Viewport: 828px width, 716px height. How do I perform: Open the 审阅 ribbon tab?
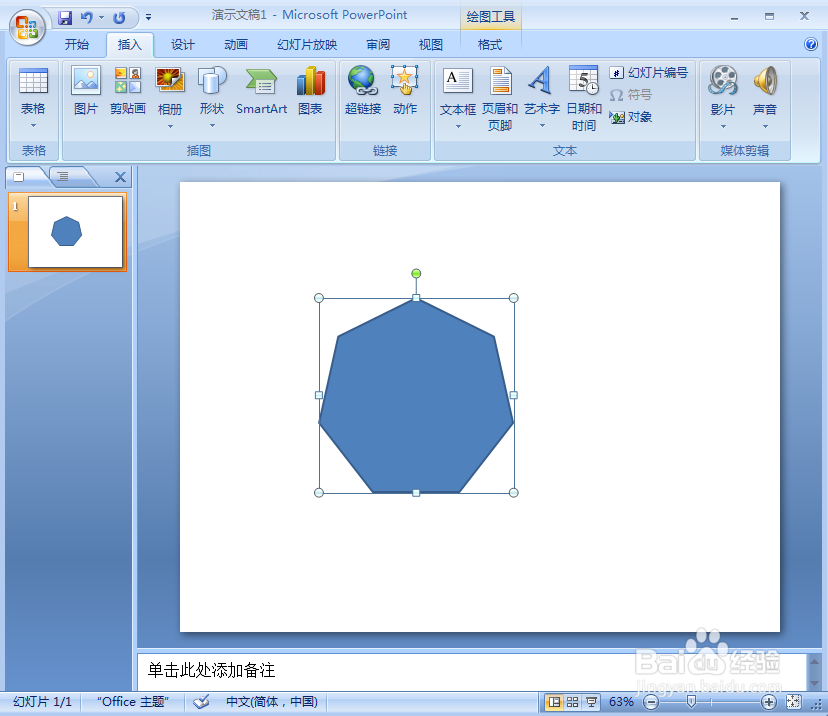pyautogui.click(x=378, y=45)
